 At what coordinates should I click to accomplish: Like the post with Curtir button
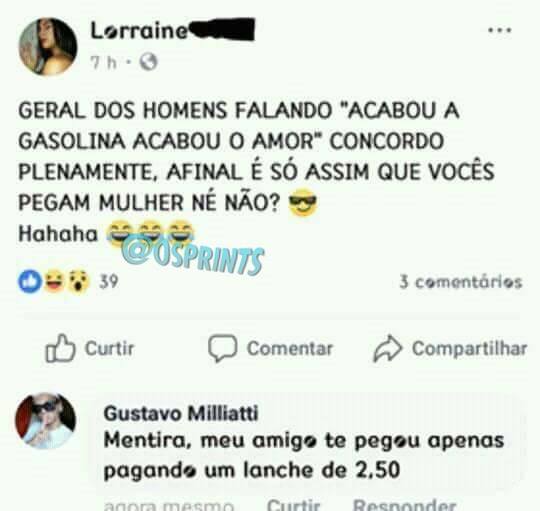[x=90, y=348]
